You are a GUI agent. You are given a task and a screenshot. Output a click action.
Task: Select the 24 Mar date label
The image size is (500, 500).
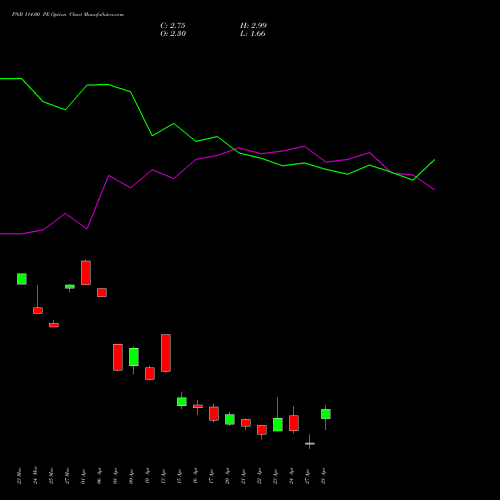[x=35, y=476]
